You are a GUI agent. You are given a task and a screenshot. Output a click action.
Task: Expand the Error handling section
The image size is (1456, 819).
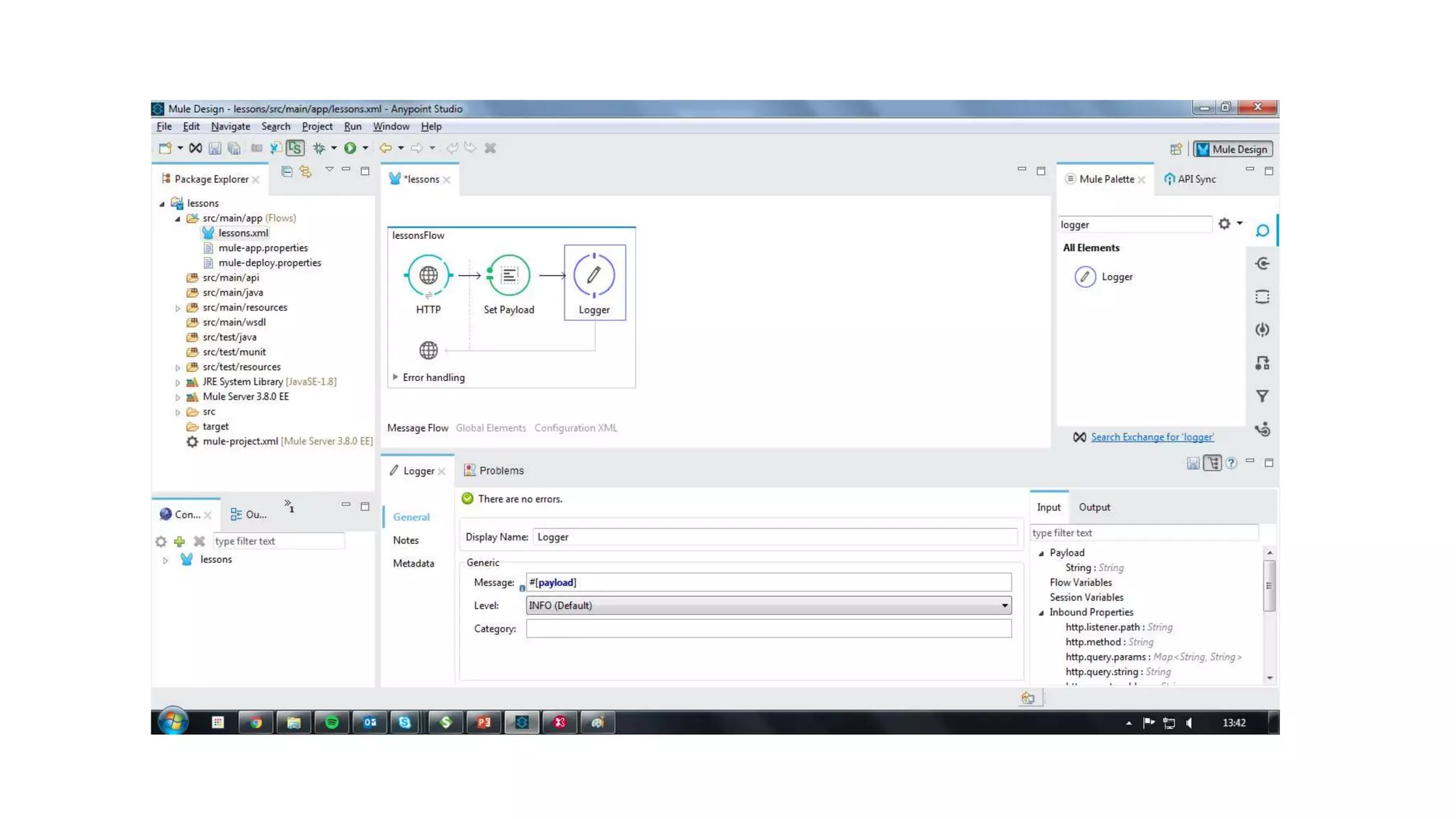point(395,378)
